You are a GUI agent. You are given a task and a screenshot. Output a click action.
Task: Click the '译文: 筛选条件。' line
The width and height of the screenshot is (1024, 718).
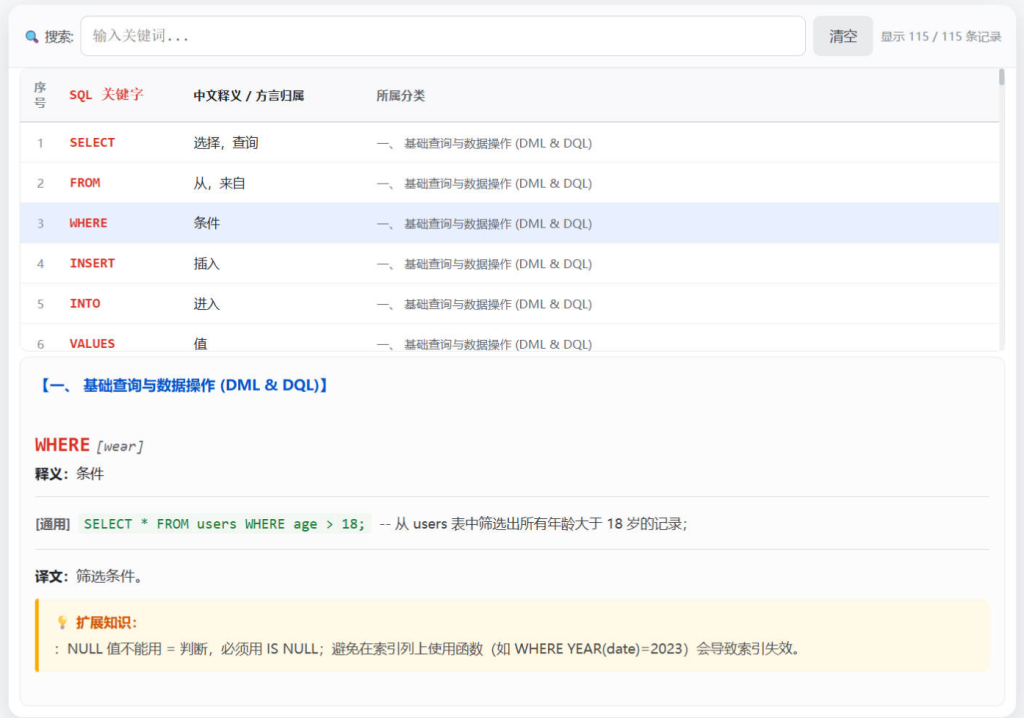[x=89, y=576]
